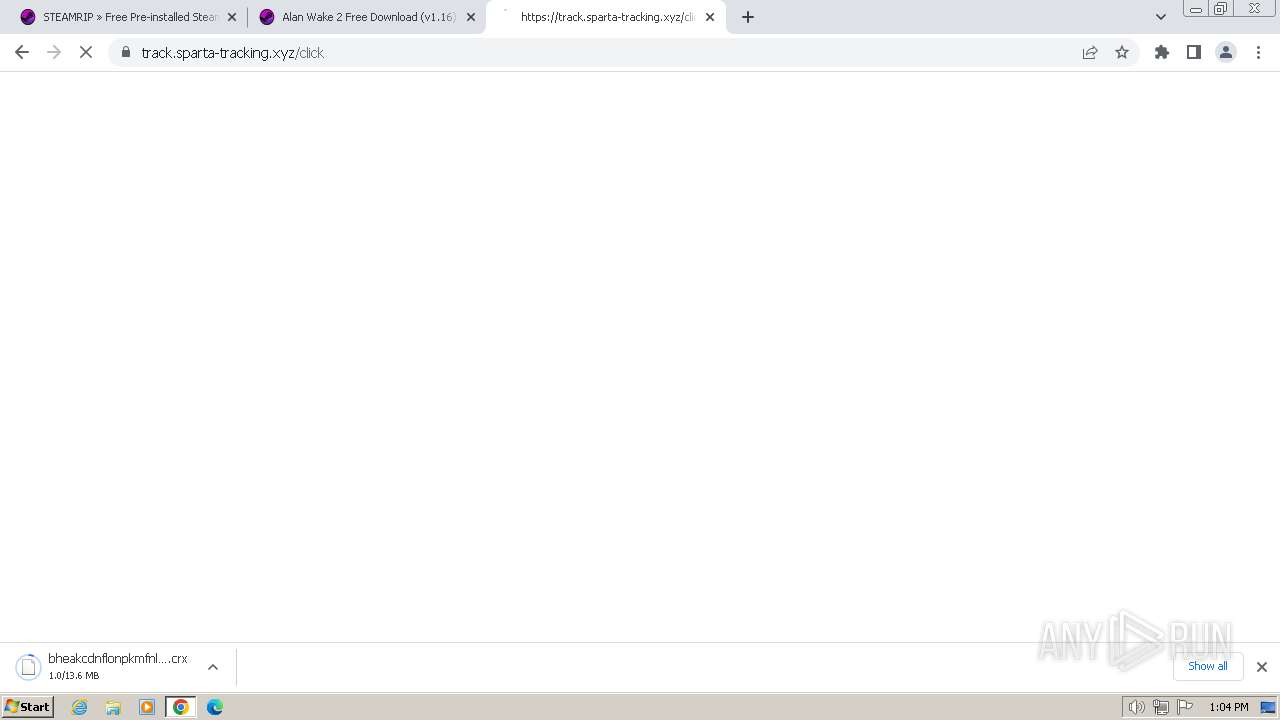Open the network tray icon

coord(1161,707)
